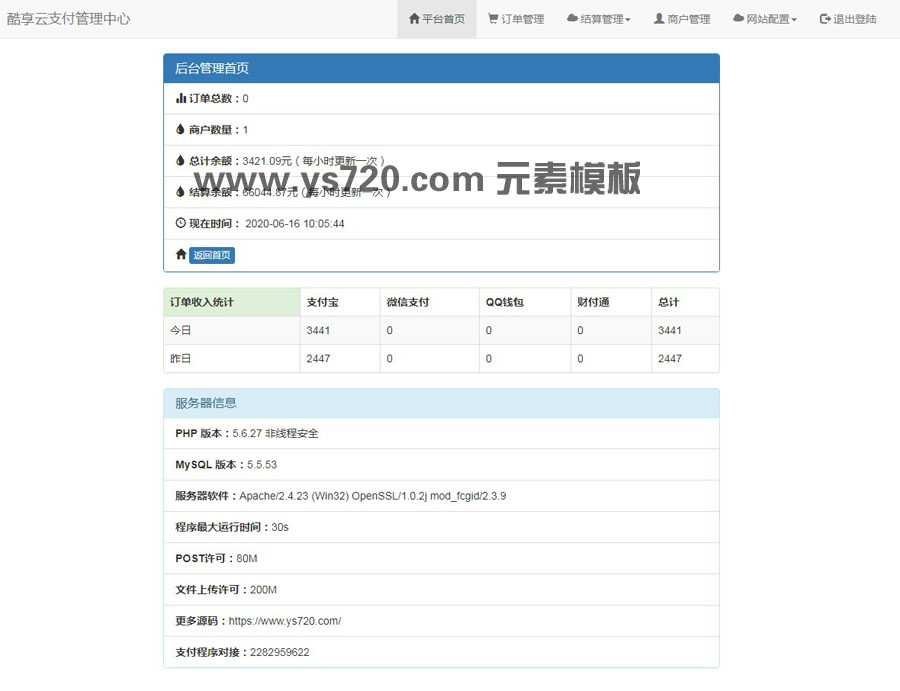Click the cloud icon beside 网站配置
Screen dimensions: 900x691
coord(738,18)
